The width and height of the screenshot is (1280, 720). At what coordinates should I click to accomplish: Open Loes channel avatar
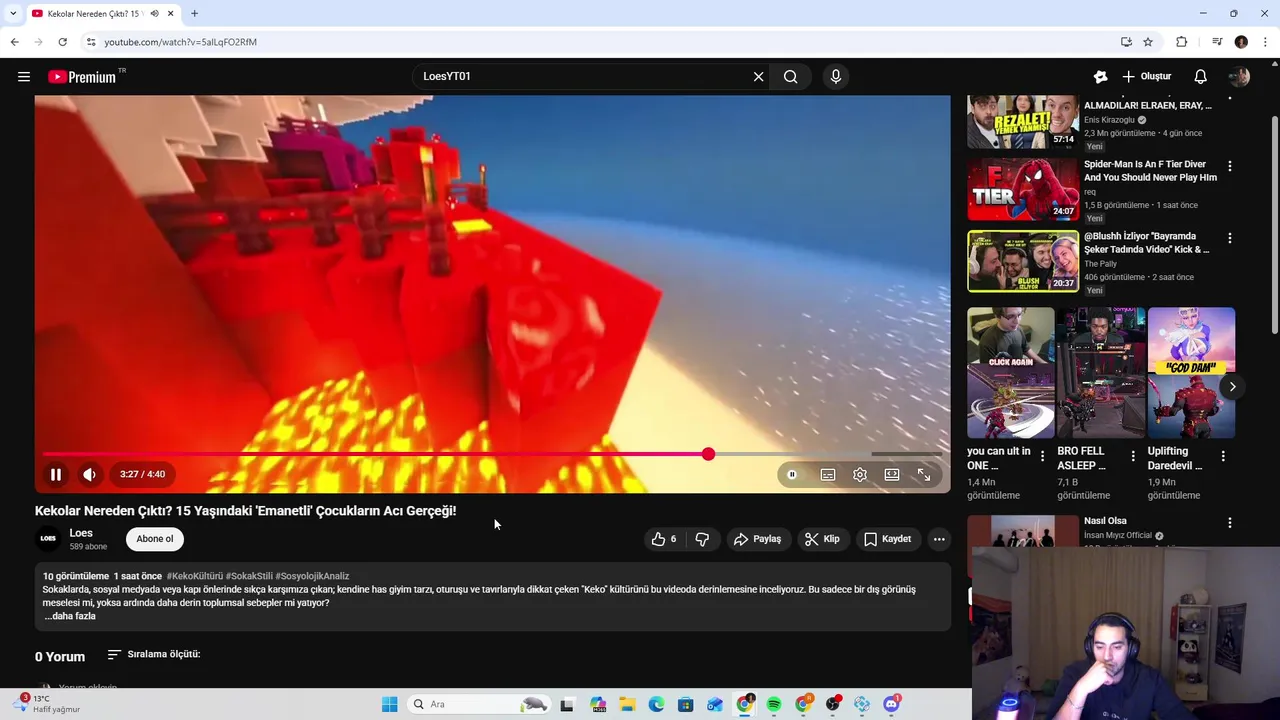(48, 539)
